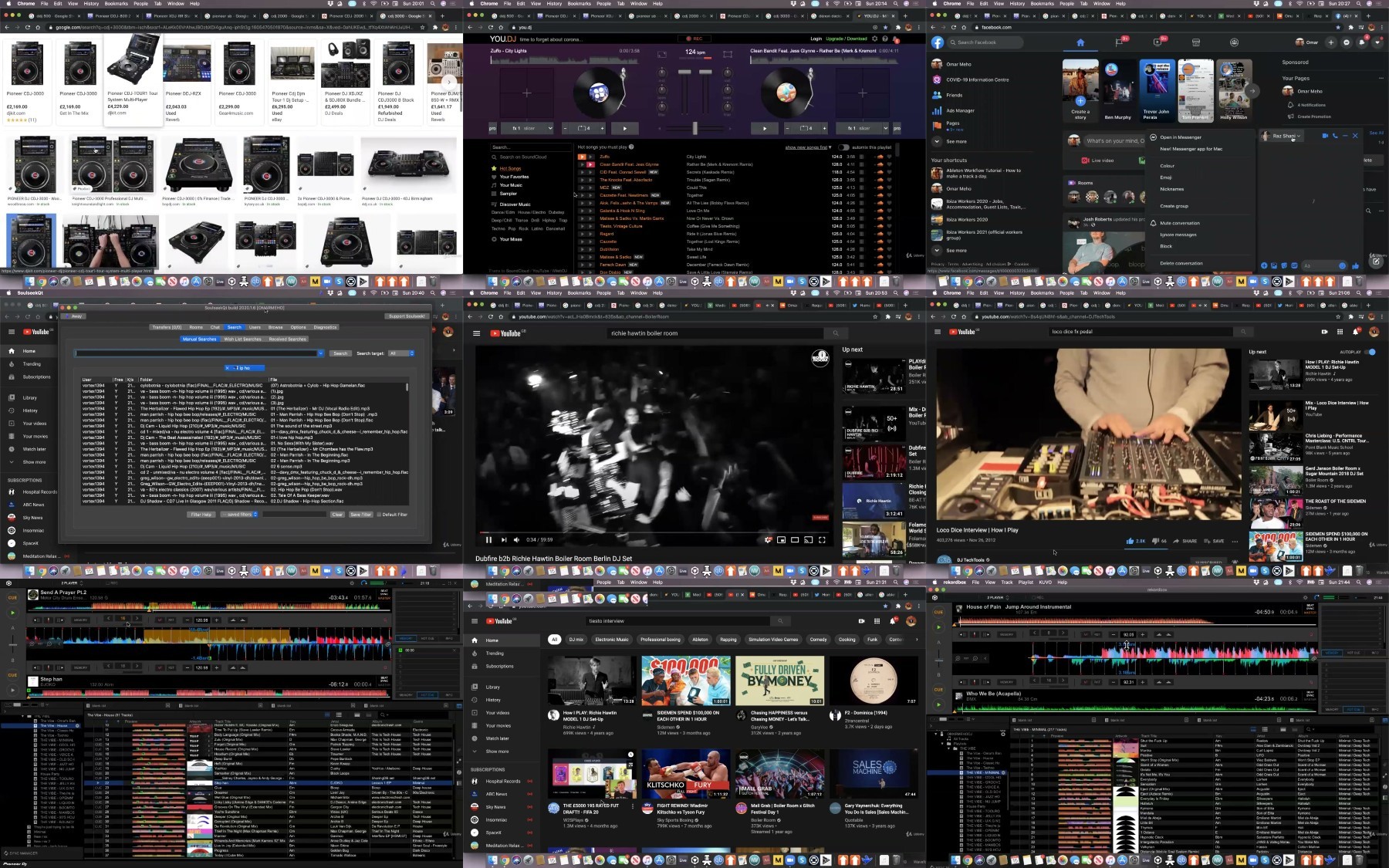This screenshot has width=1389, height=868.
Task: Enter fullscreen on Boiler Room video
Action: point(822,540)
